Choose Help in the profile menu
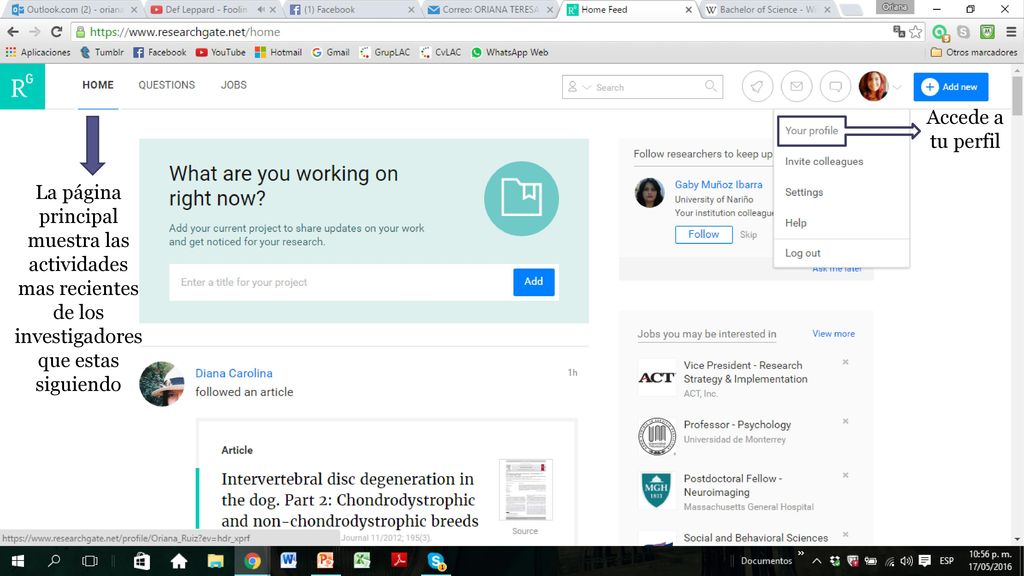 [x=795, y=223]
